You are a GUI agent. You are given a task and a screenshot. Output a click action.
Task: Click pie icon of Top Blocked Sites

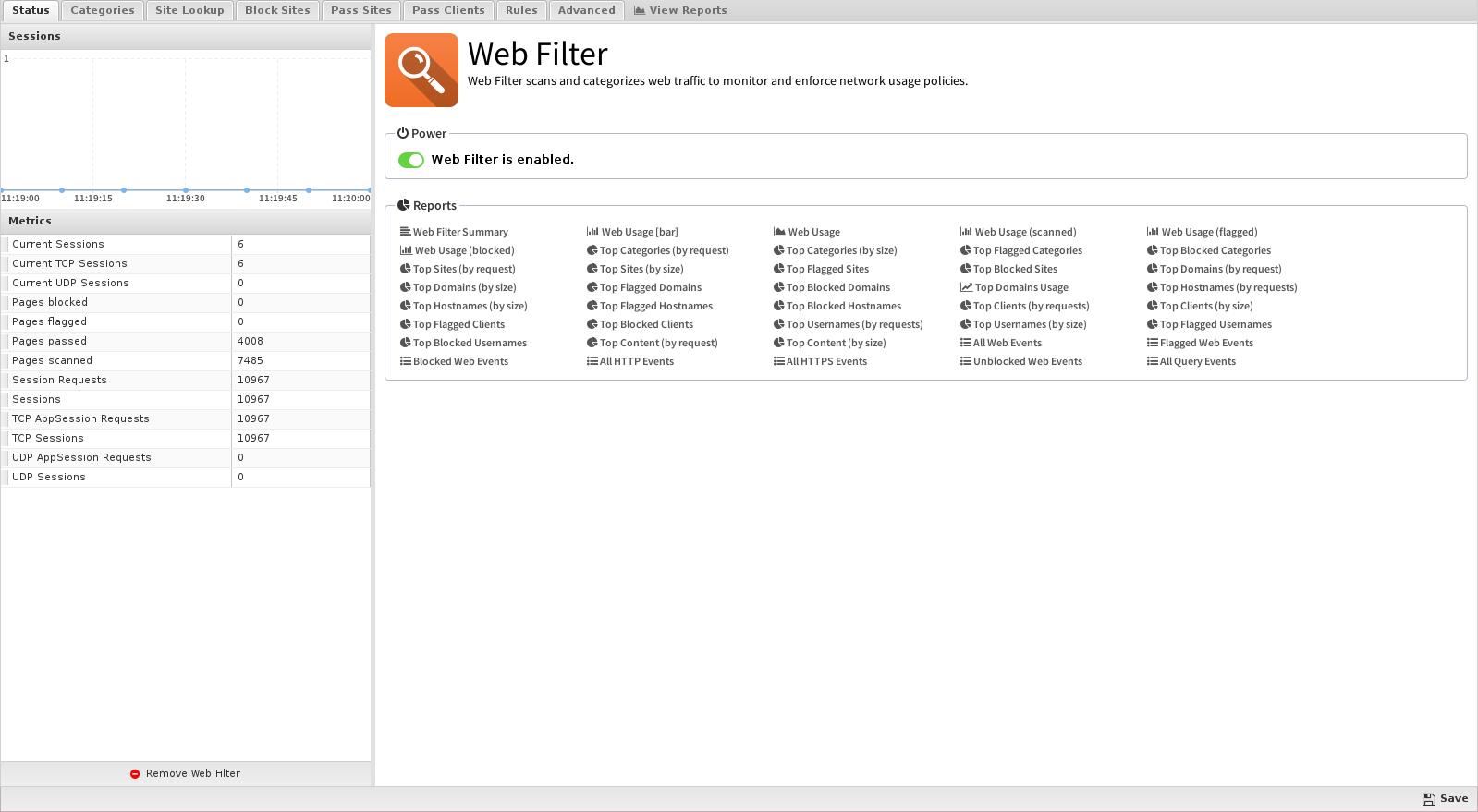click(965, 269)
